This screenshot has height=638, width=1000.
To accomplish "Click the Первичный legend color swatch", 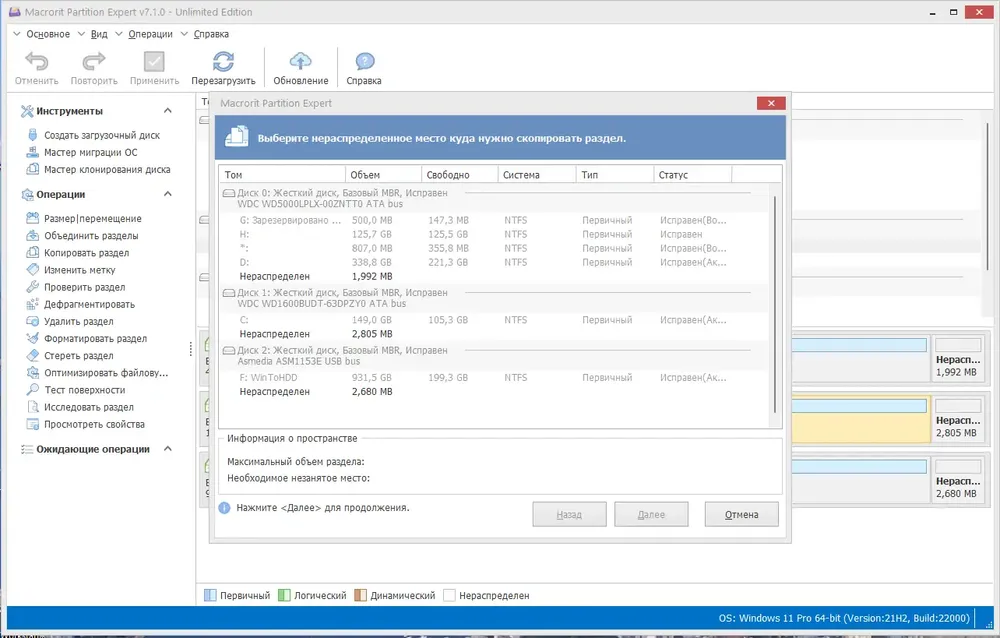I will 210,595.
